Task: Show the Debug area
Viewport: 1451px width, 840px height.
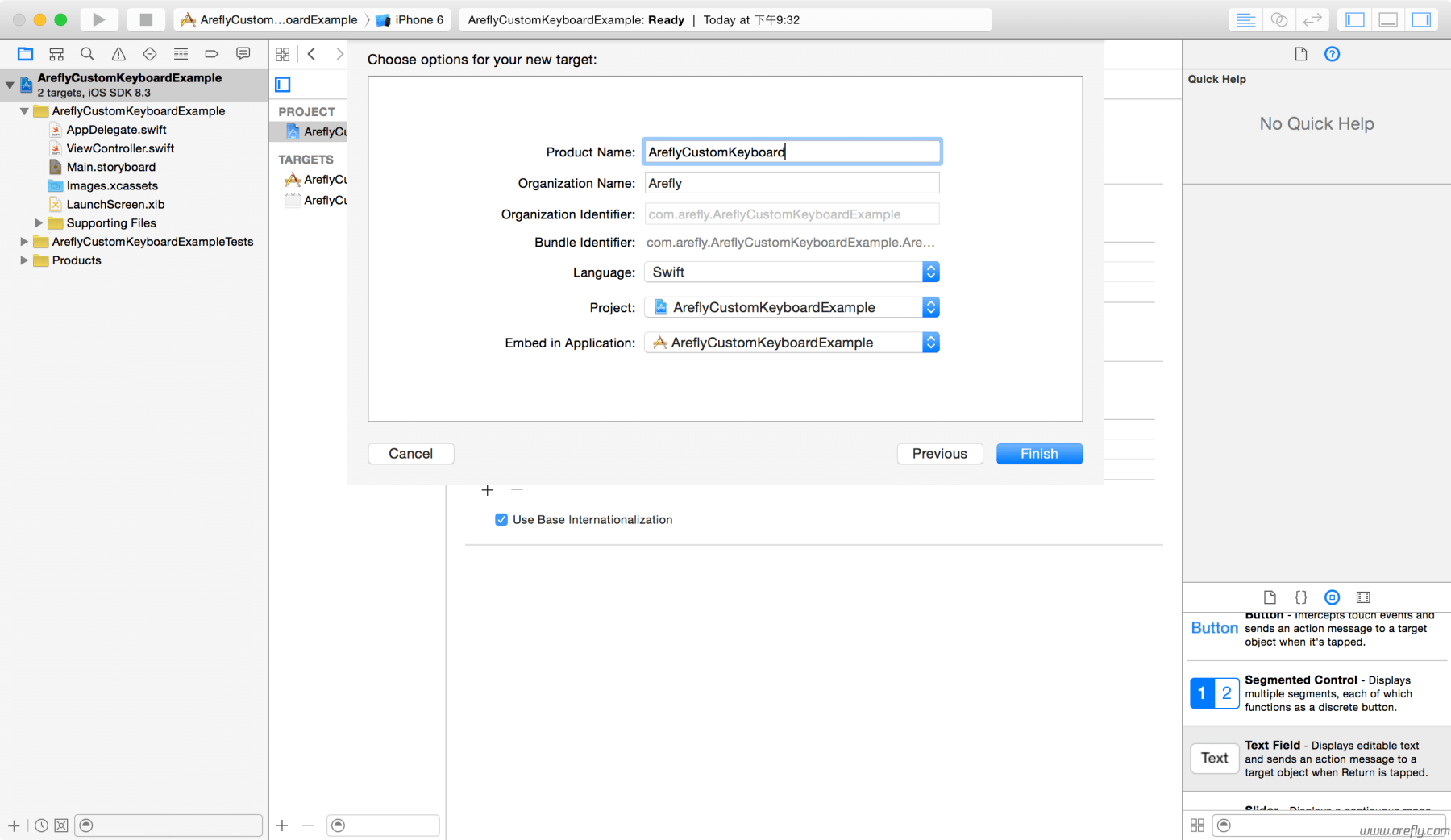Action: pyautogui.click(x=1387, y=19)
